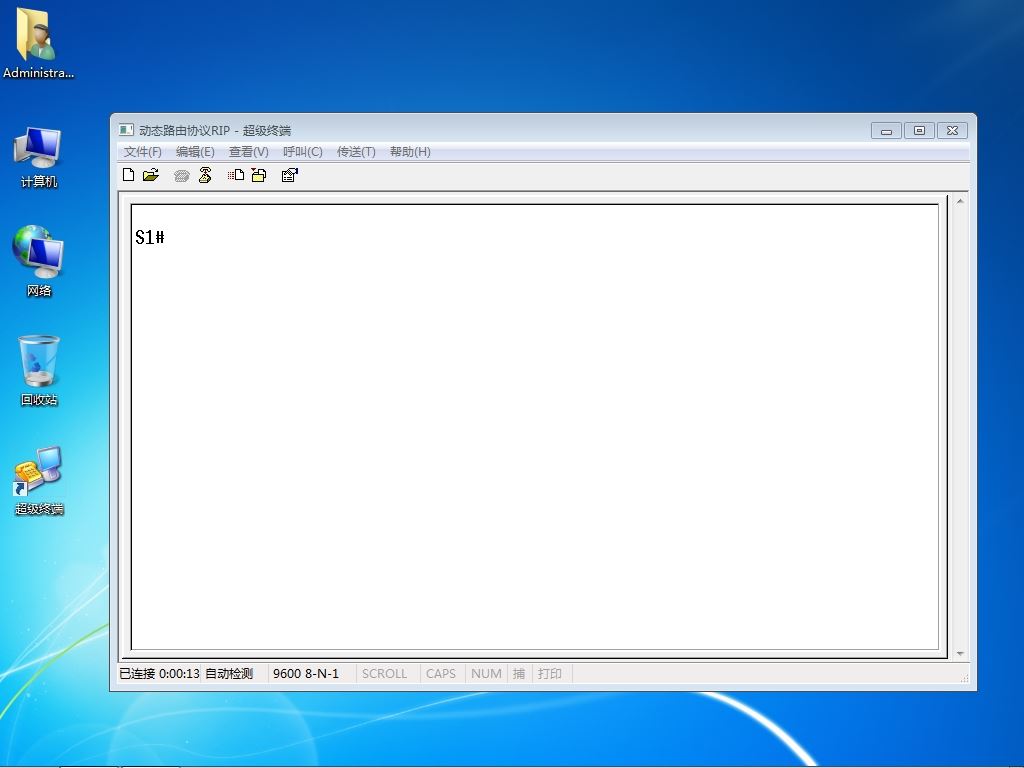Open the 查看(V) menu
This screenshot has height=768, width=1024.
click(x=248, y=152)
